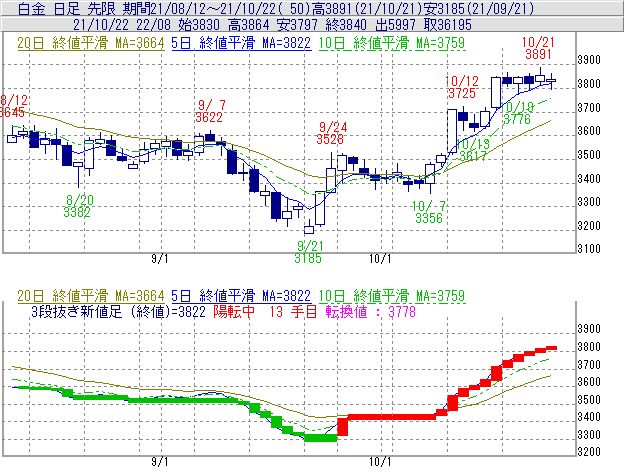Viewport: 624px width, 475px height.
Task: Click the 10/12 3725 high label
Action: (x=462, y=87)
